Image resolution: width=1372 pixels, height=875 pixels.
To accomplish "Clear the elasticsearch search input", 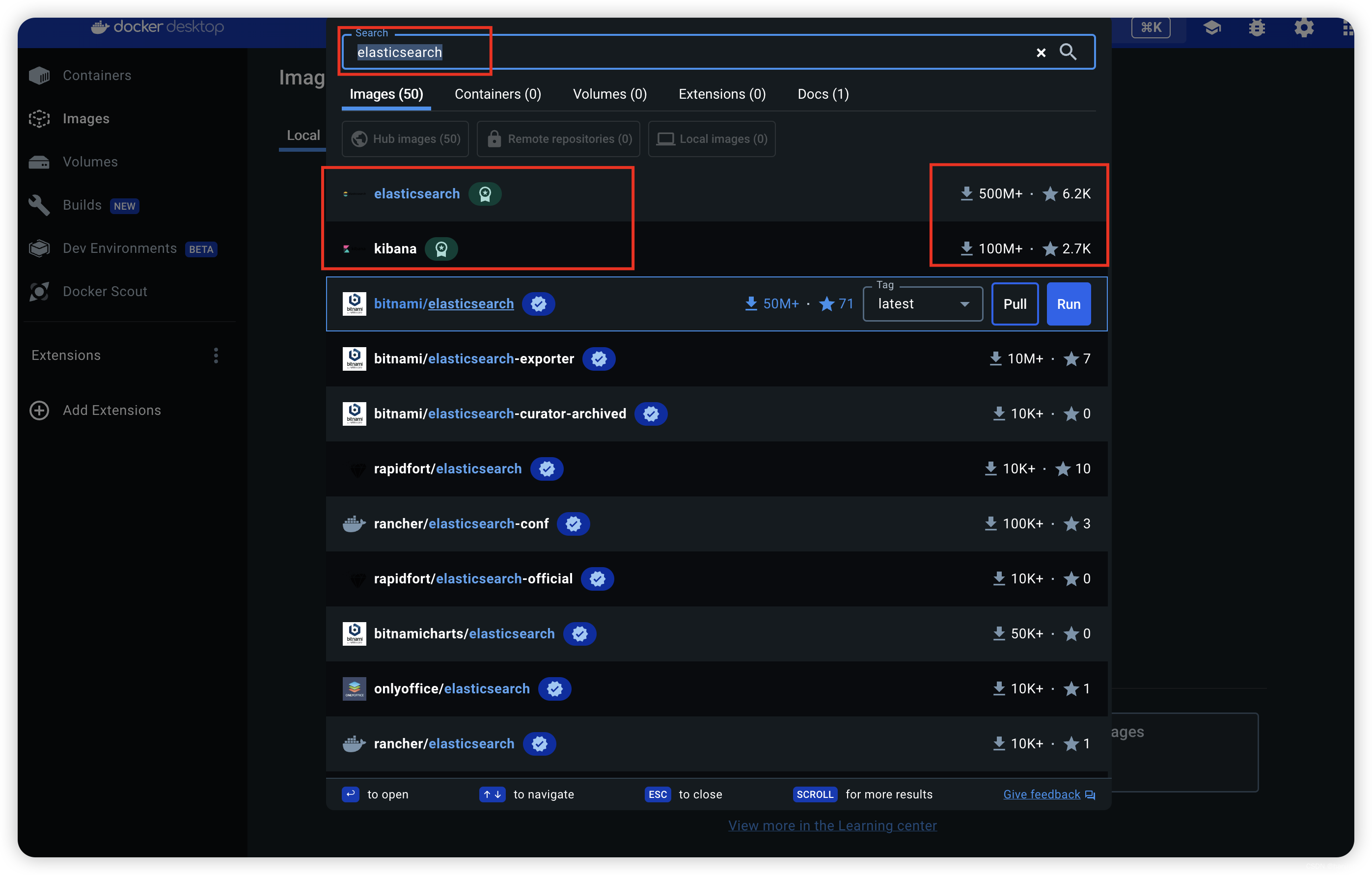I will 1041,52.
